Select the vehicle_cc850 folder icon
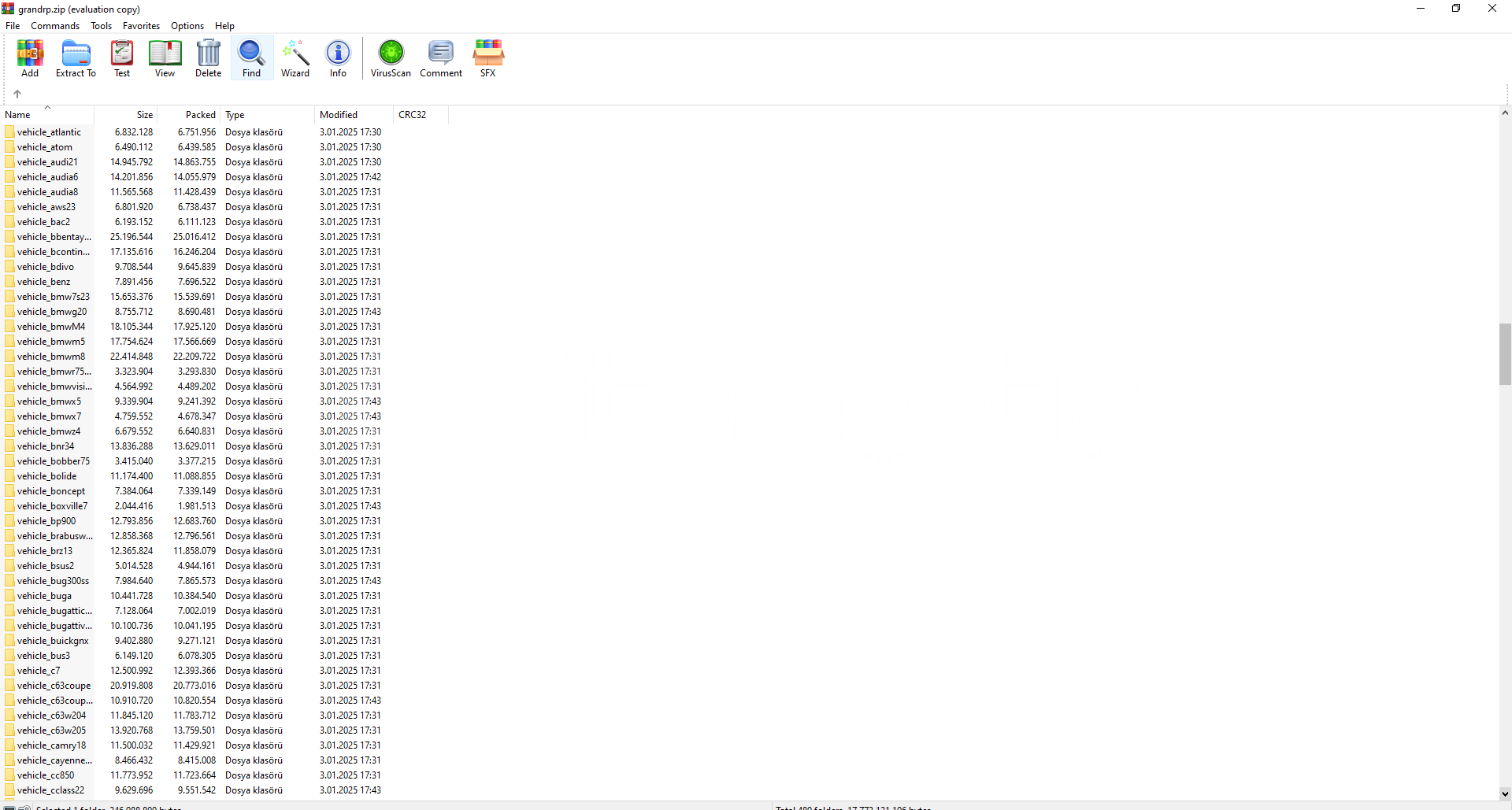 [9, 775]
